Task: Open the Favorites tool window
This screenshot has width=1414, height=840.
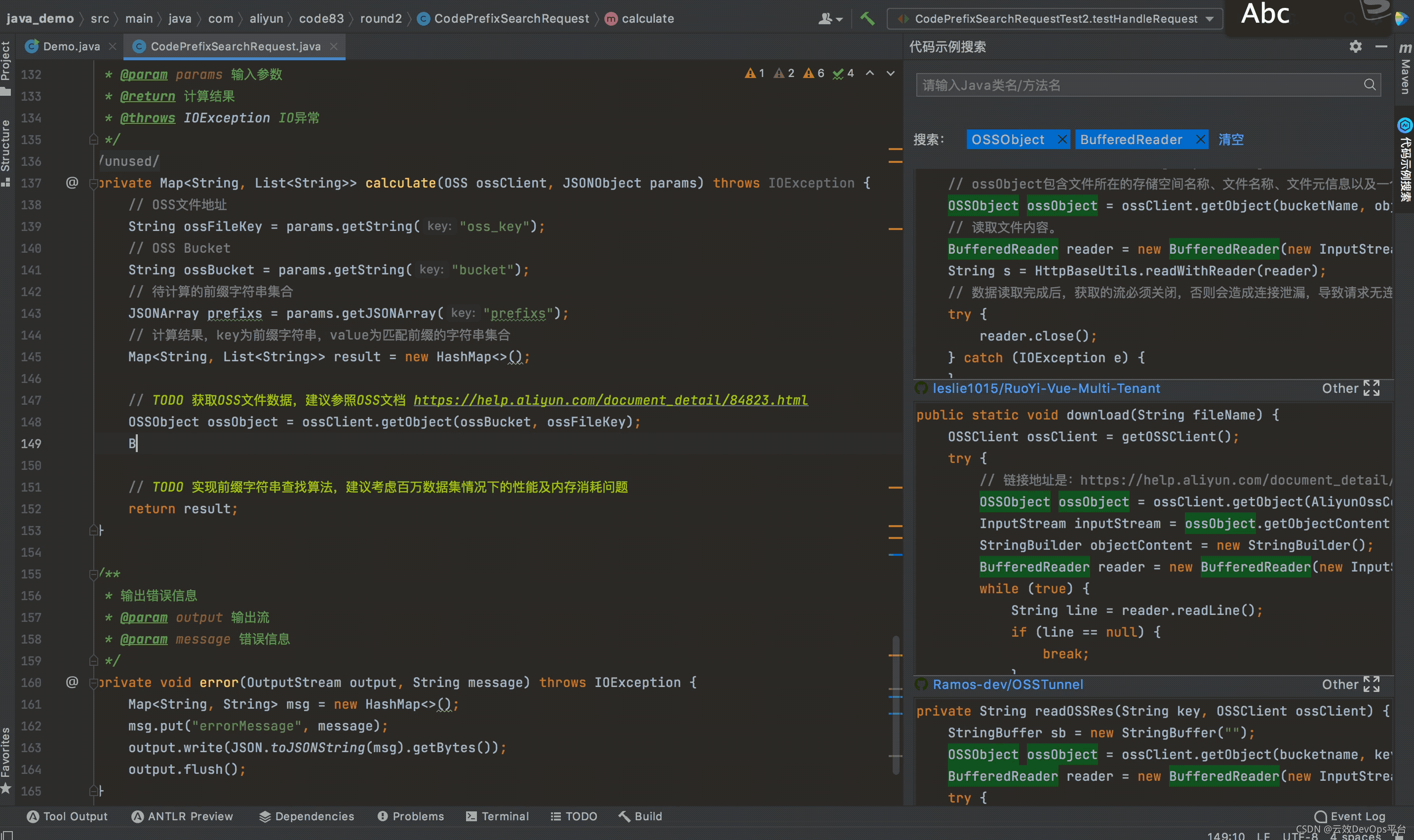Action: point(6,760)
